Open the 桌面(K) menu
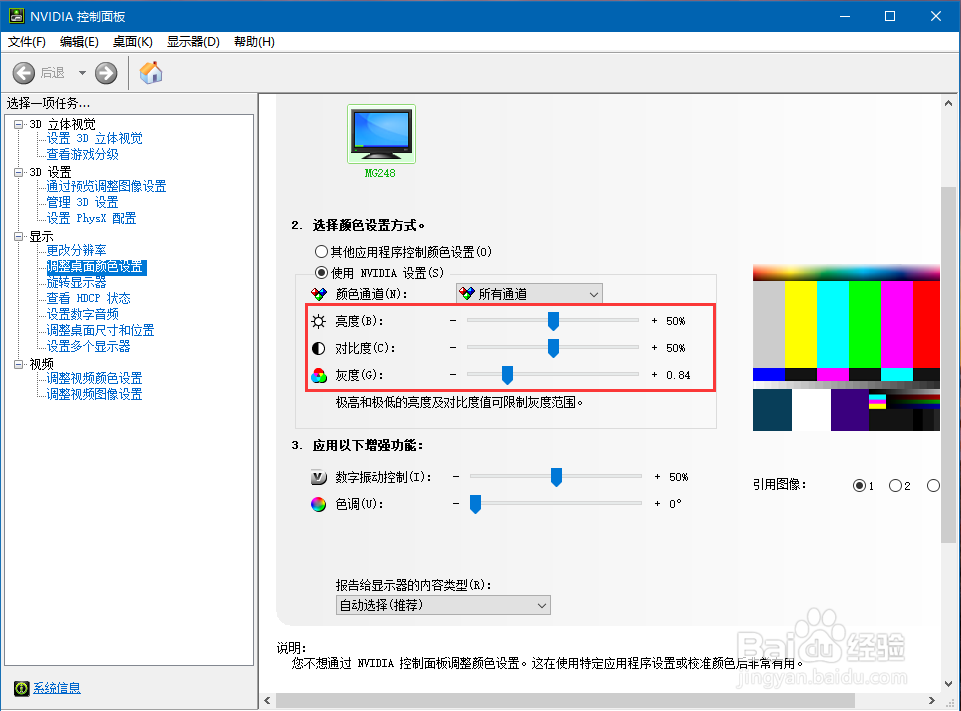The width and height of the screenshot is (961, 711). [x=132, y=42]
